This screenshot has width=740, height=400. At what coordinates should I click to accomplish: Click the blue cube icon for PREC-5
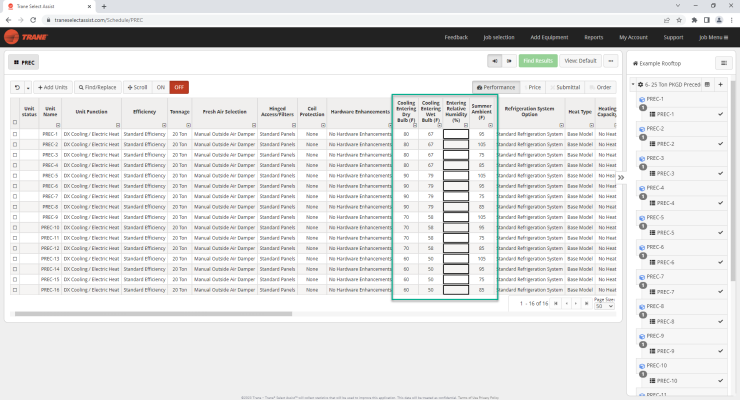[642, 218]
